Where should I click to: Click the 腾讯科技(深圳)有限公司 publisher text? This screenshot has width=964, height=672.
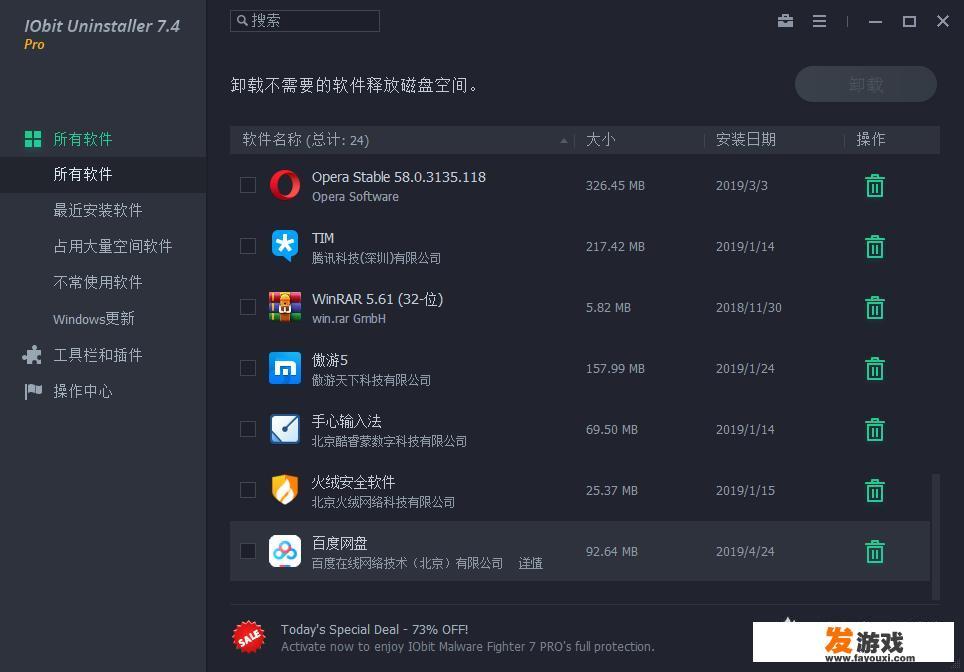coord(376,258)
